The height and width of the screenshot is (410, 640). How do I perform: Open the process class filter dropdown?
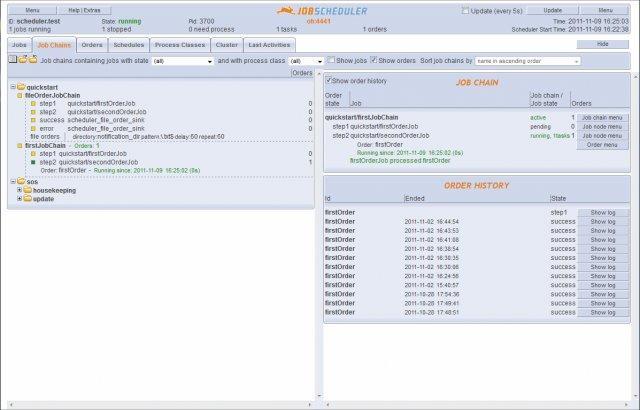(x=306, y=61)
